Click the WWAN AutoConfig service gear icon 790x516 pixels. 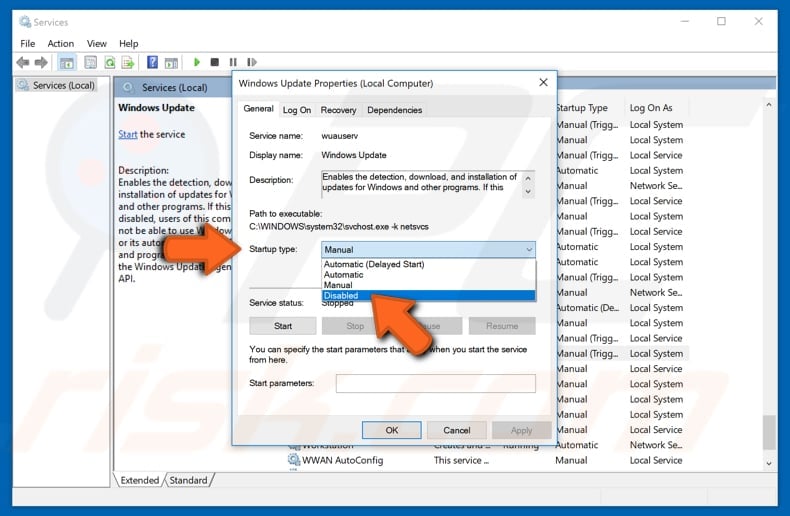(x=294, y=460)
